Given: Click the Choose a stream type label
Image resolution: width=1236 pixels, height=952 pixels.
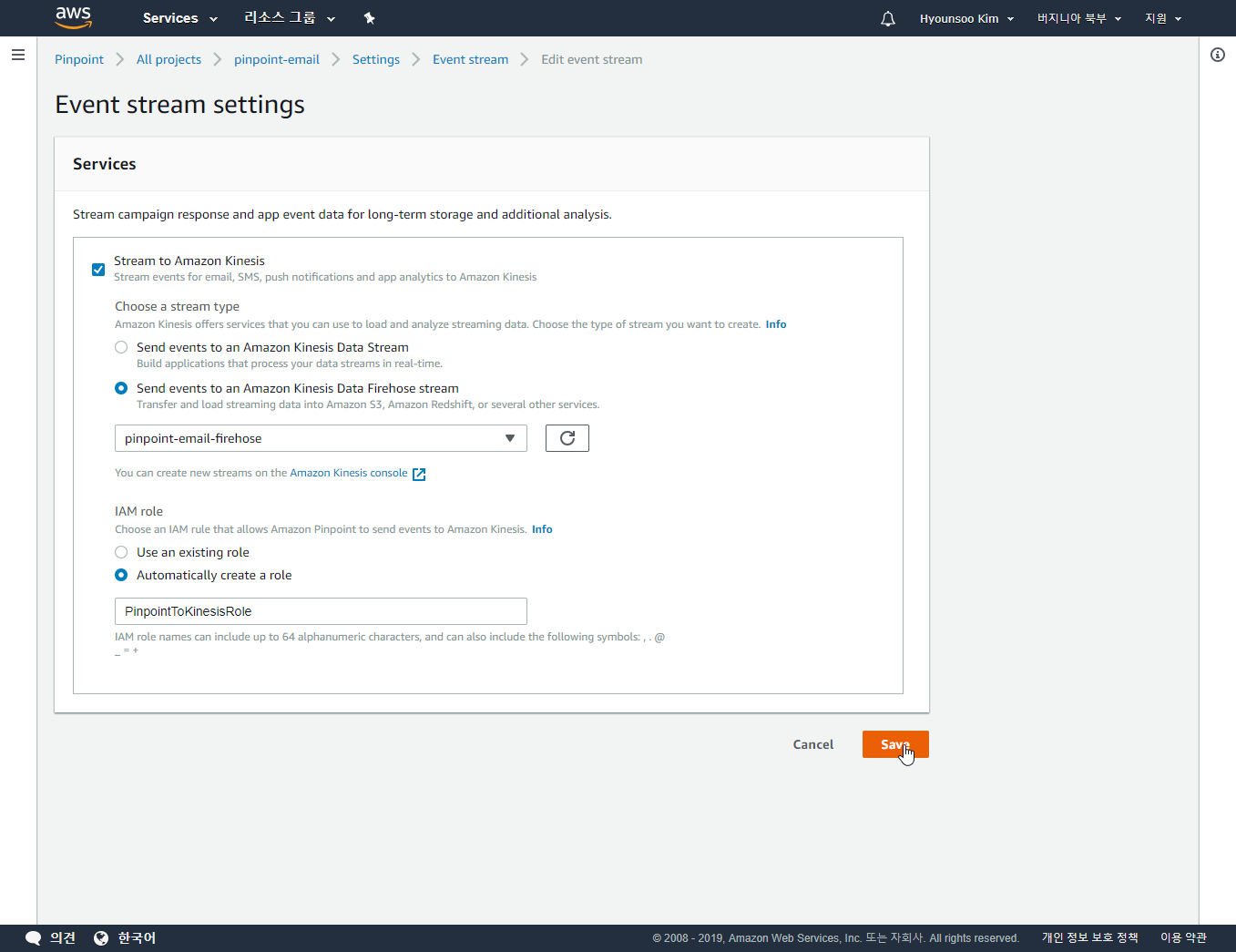Looking at the screenshot, I should 177,306.
